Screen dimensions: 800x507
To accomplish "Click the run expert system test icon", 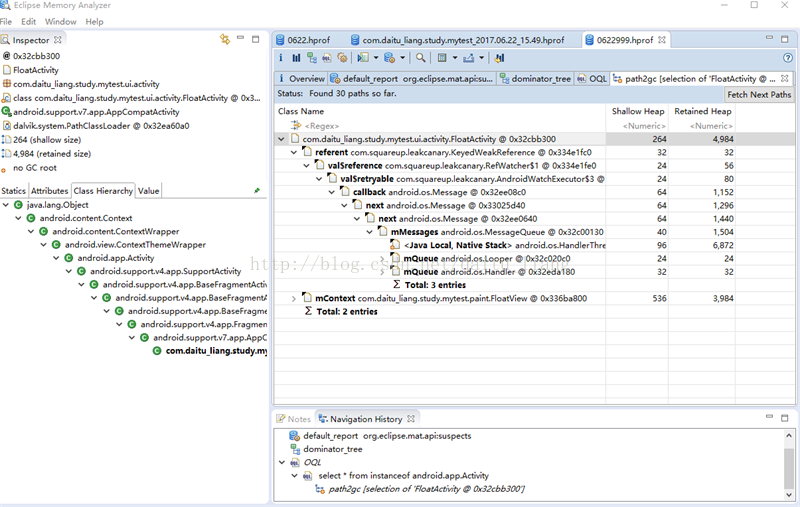I will 363,58.
